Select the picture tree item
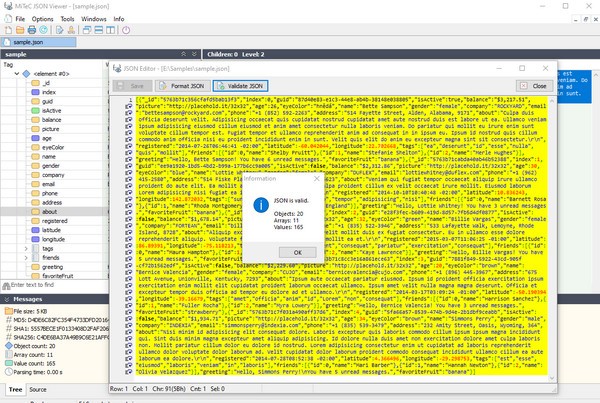Screen dimensions: 600x403 51,129
